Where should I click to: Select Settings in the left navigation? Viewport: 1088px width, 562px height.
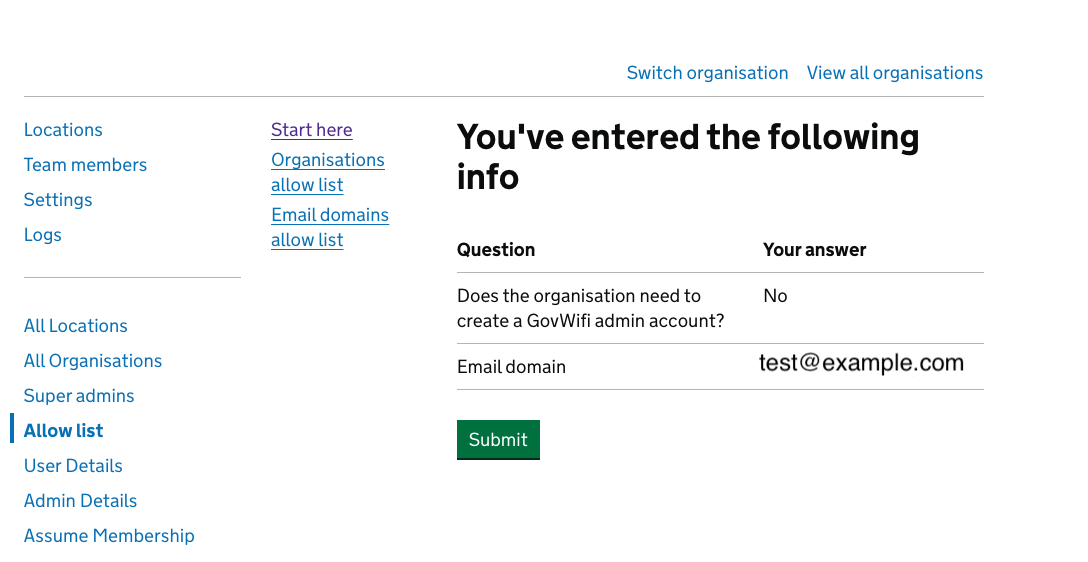[x=58, y=200]
